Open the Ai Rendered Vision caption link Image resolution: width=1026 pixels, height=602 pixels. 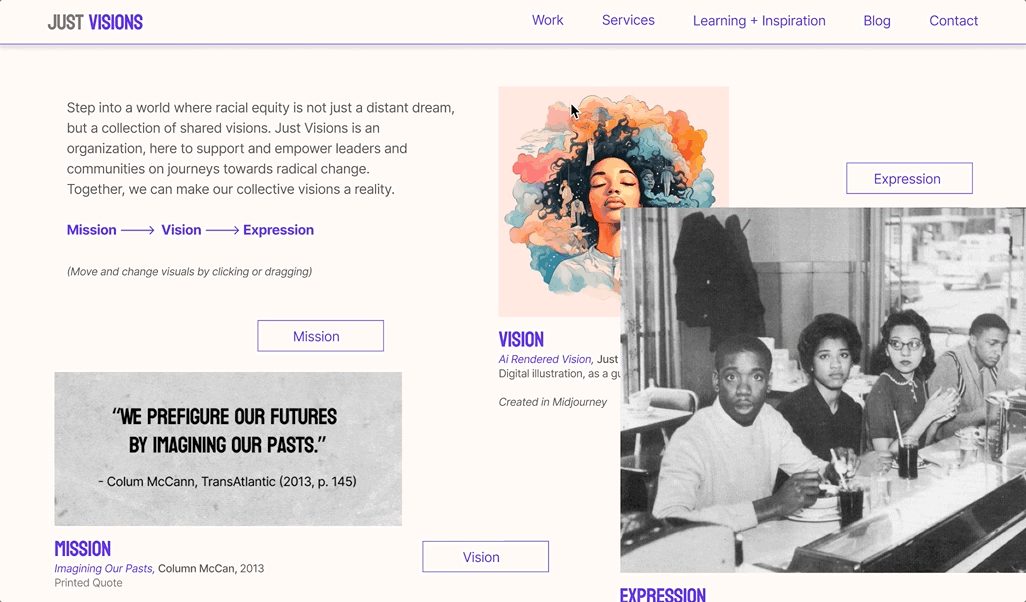tap(545, 359)
